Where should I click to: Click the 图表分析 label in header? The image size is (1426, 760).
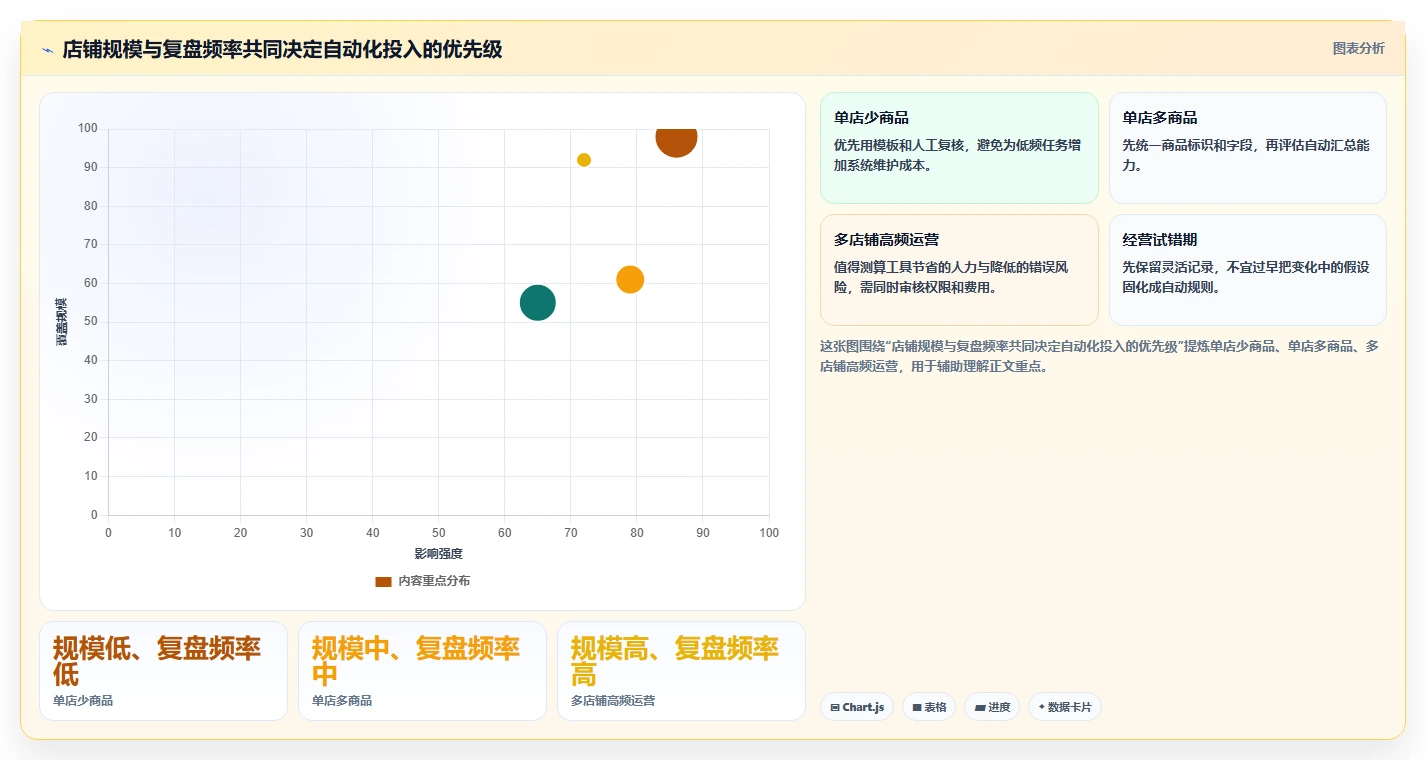pos(1358,48)
